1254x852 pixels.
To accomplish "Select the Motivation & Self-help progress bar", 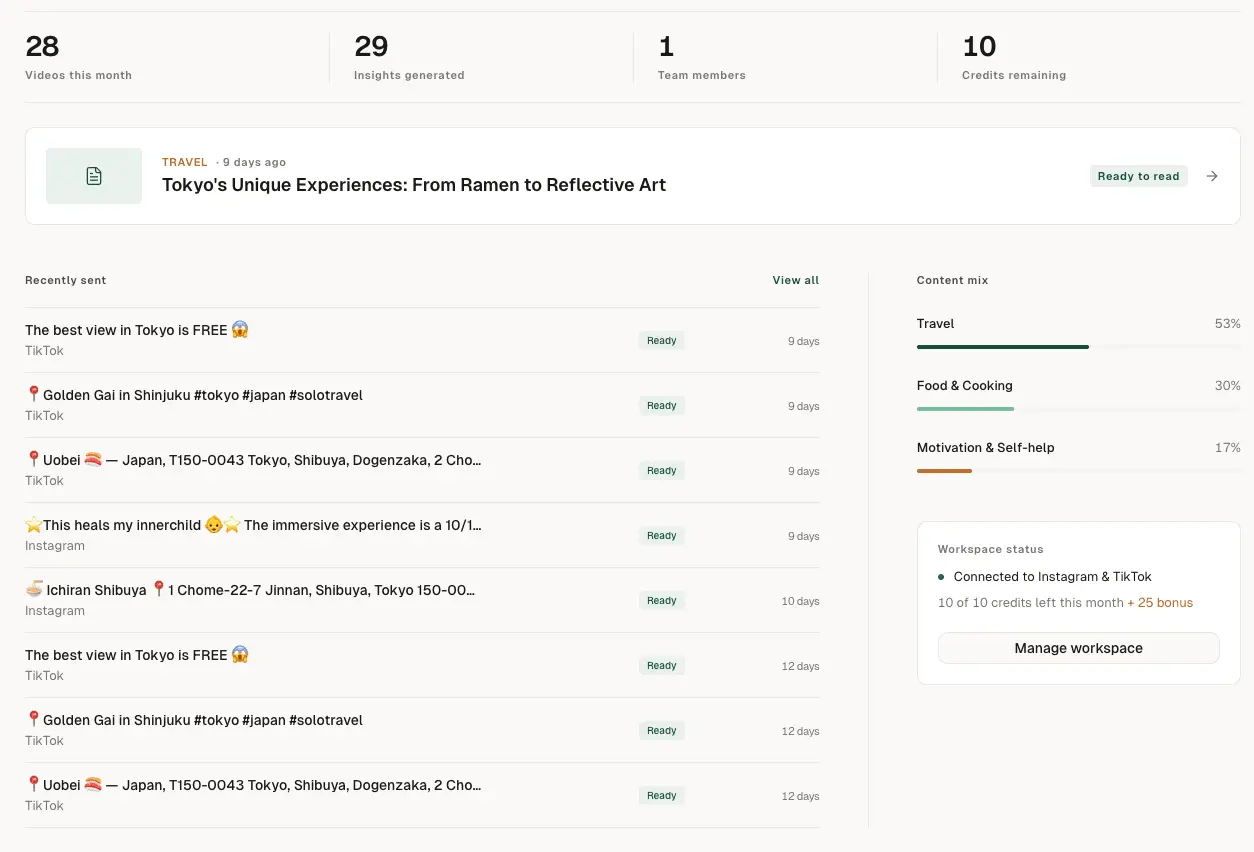I will click(1078, 471).
